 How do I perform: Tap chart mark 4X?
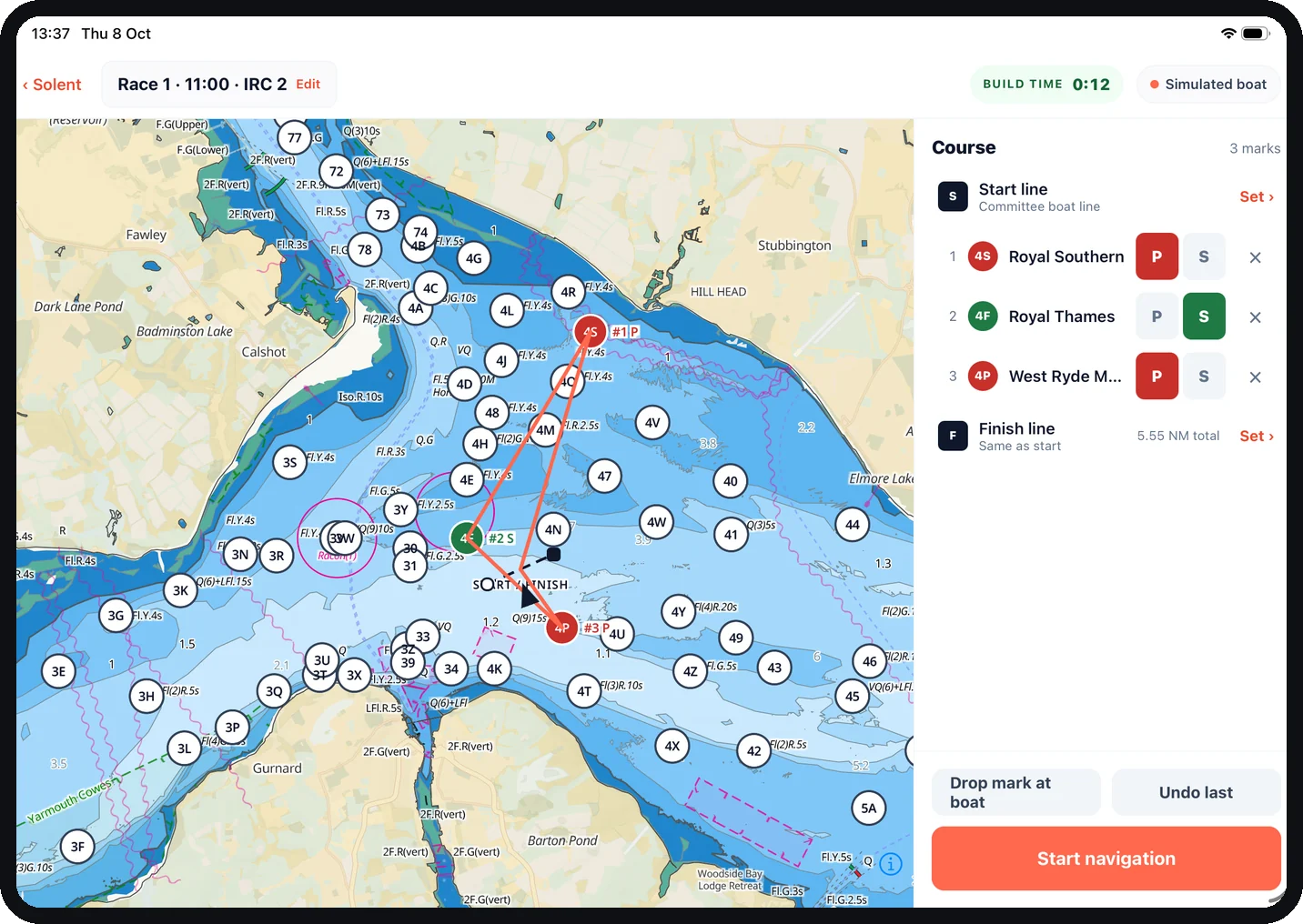tap(672, 746)
